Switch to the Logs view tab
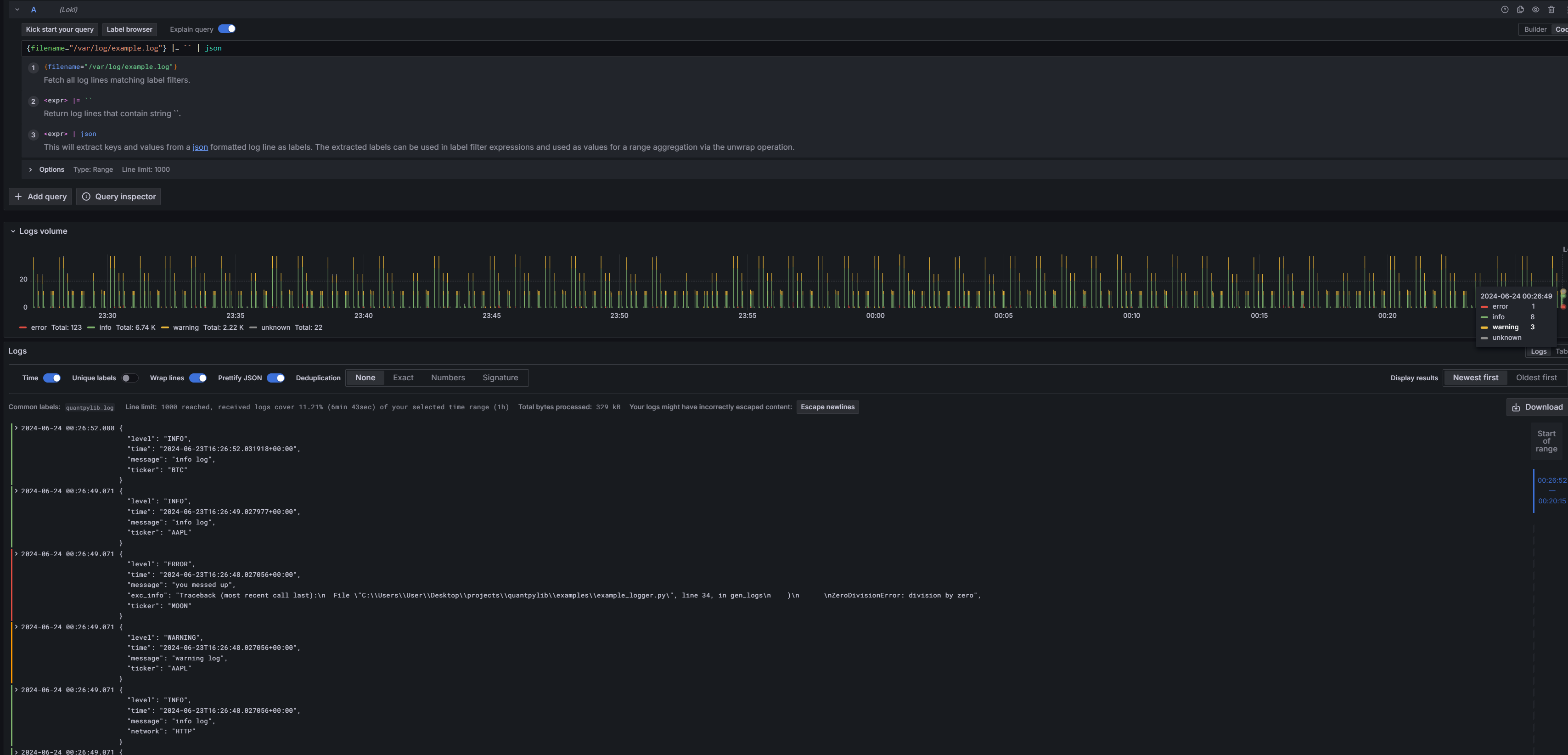Image resolution: width=1568 pixels, height=755 pixels. [x=1538, y=352]
